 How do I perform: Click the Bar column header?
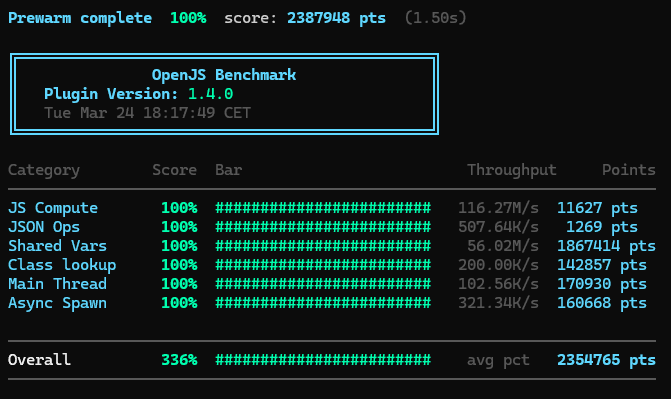click(x=229, y=170)
